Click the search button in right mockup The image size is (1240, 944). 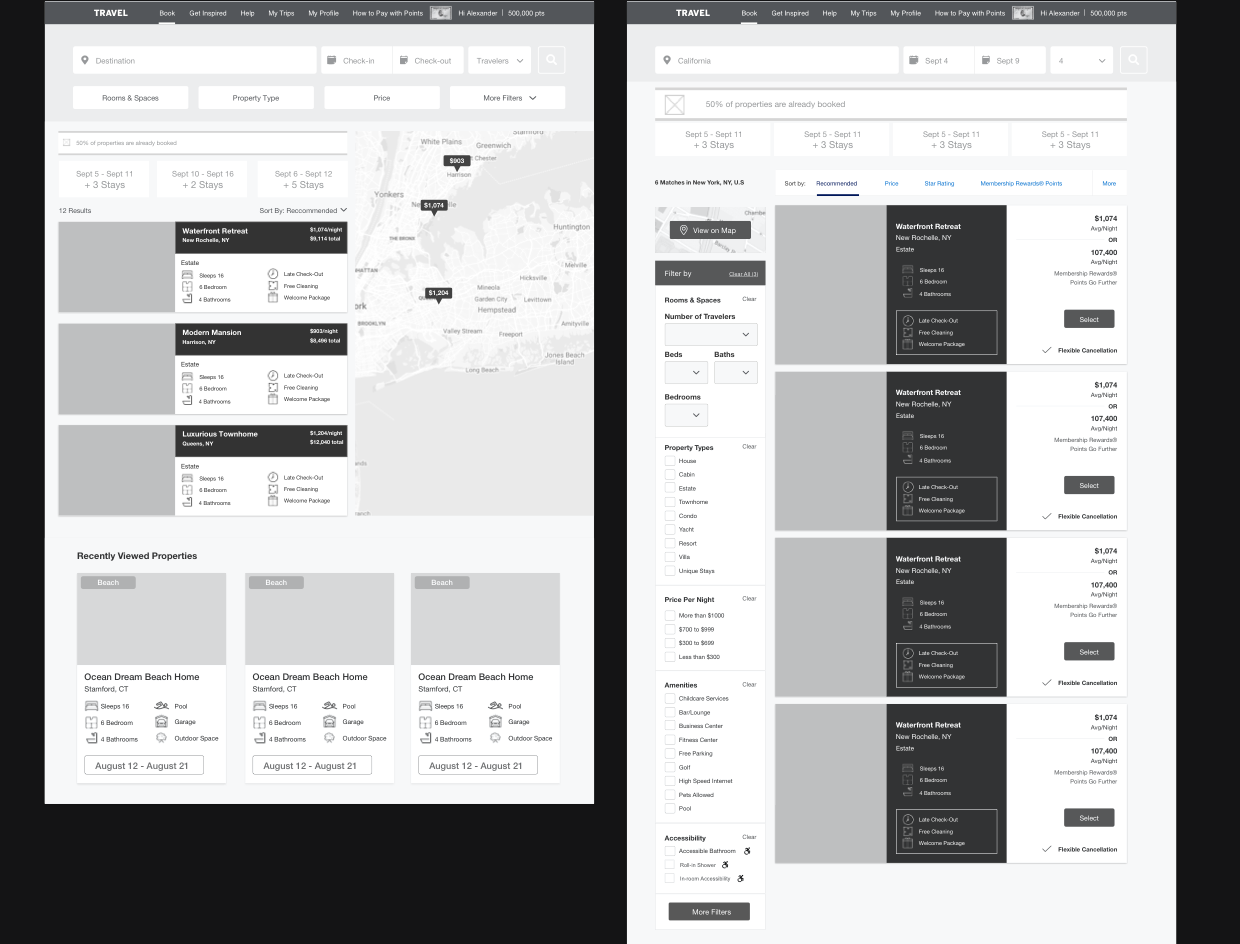click(1133, 60)
